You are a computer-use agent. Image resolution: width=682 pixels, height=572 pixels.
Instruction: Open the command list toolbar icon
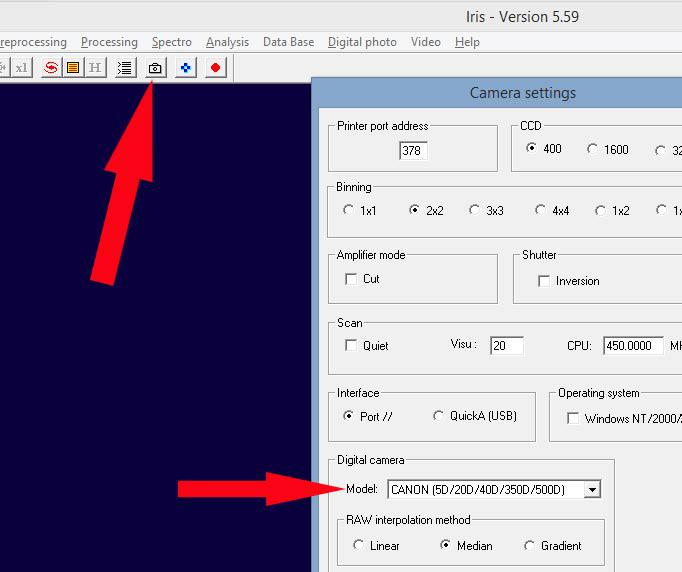[x=125, y=68]
